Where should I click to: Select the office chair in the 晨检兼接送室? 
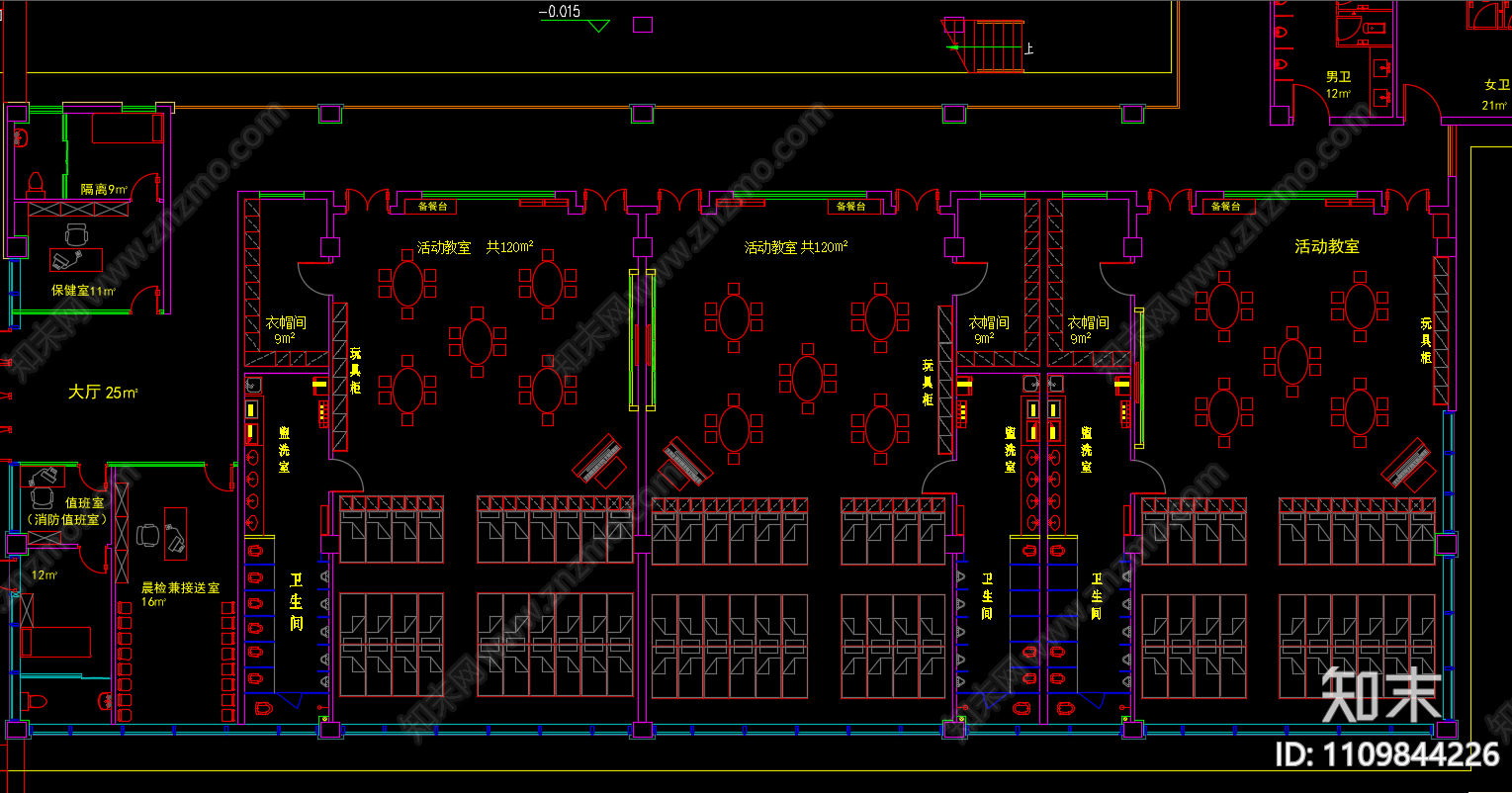tap(148, 535)
